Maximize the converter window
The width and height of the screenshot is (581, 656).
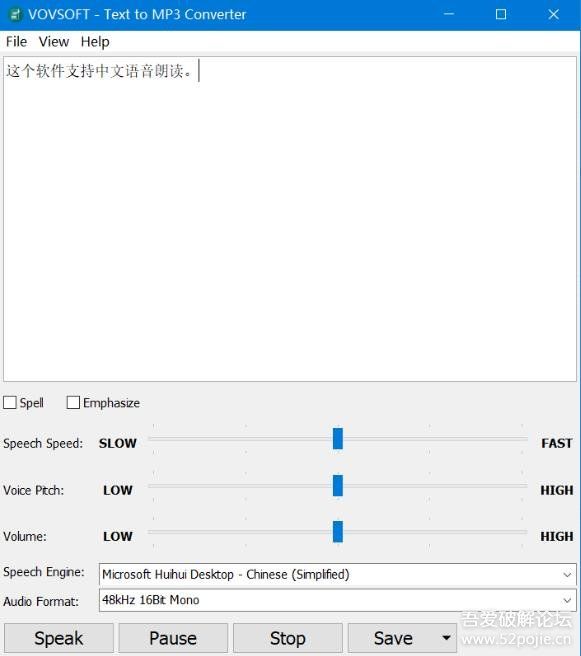click(x=501, y=14)
